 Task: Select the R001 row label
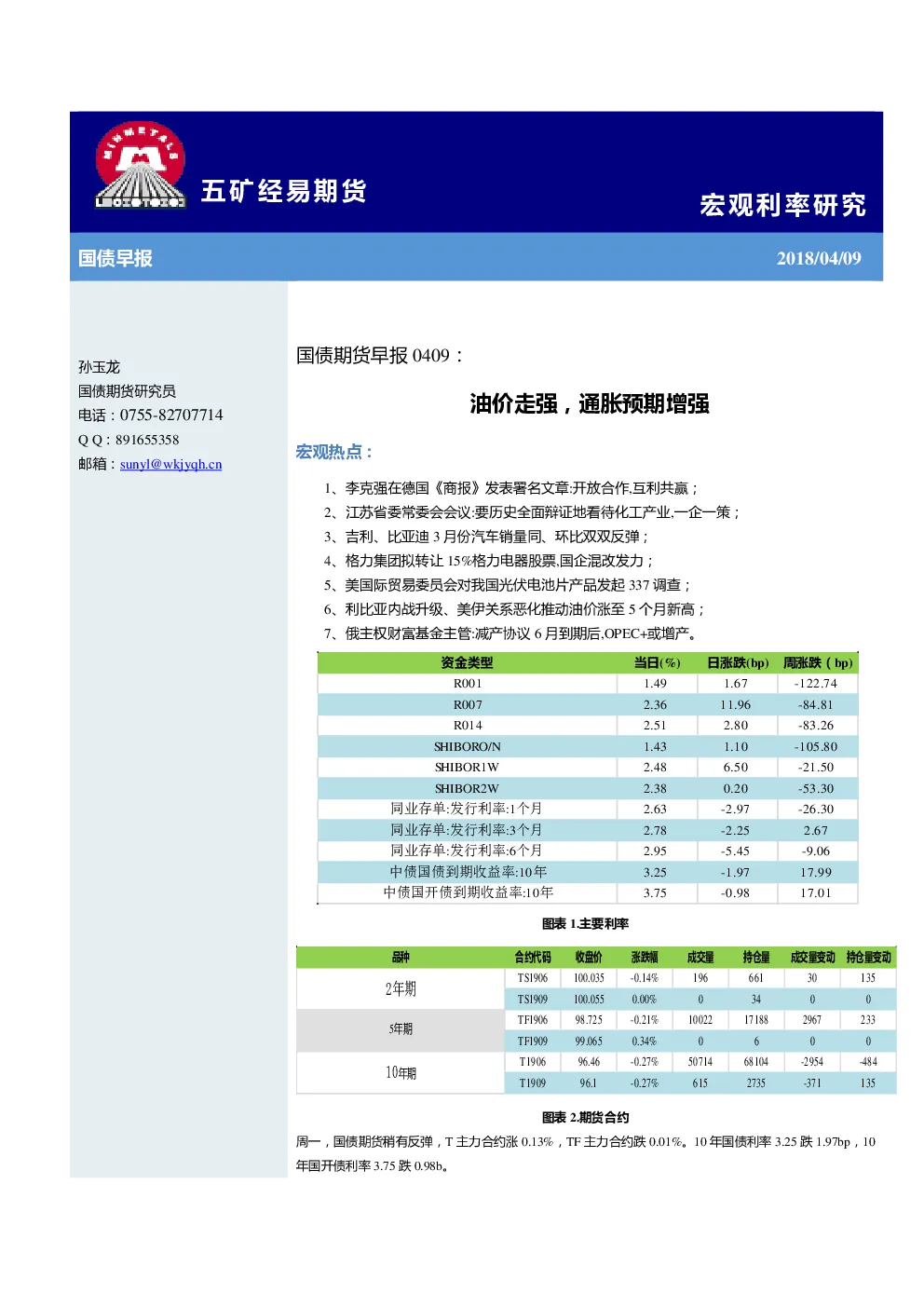(468, 684)
